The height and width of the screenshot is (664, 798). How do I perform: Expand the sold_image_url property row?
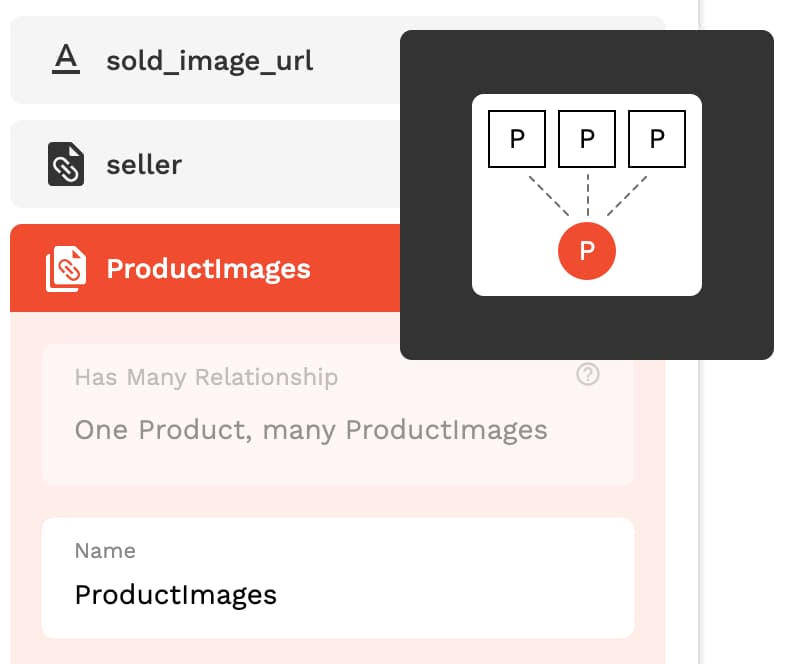pyautogui.click(x=205, y=60)
